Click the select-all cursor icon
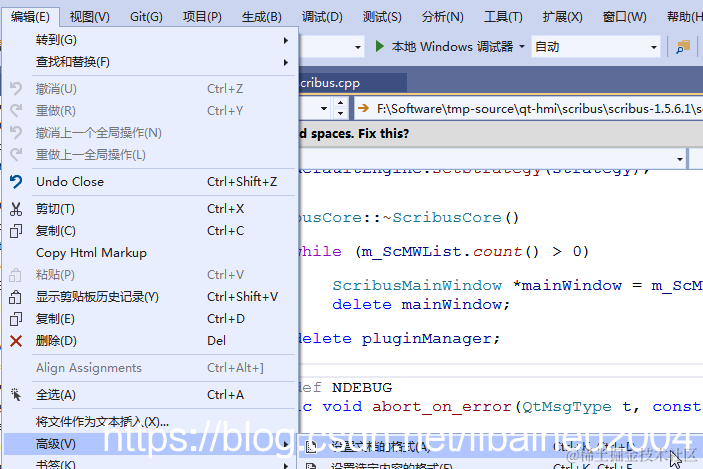The image size is (703, 469). point(16,395)
